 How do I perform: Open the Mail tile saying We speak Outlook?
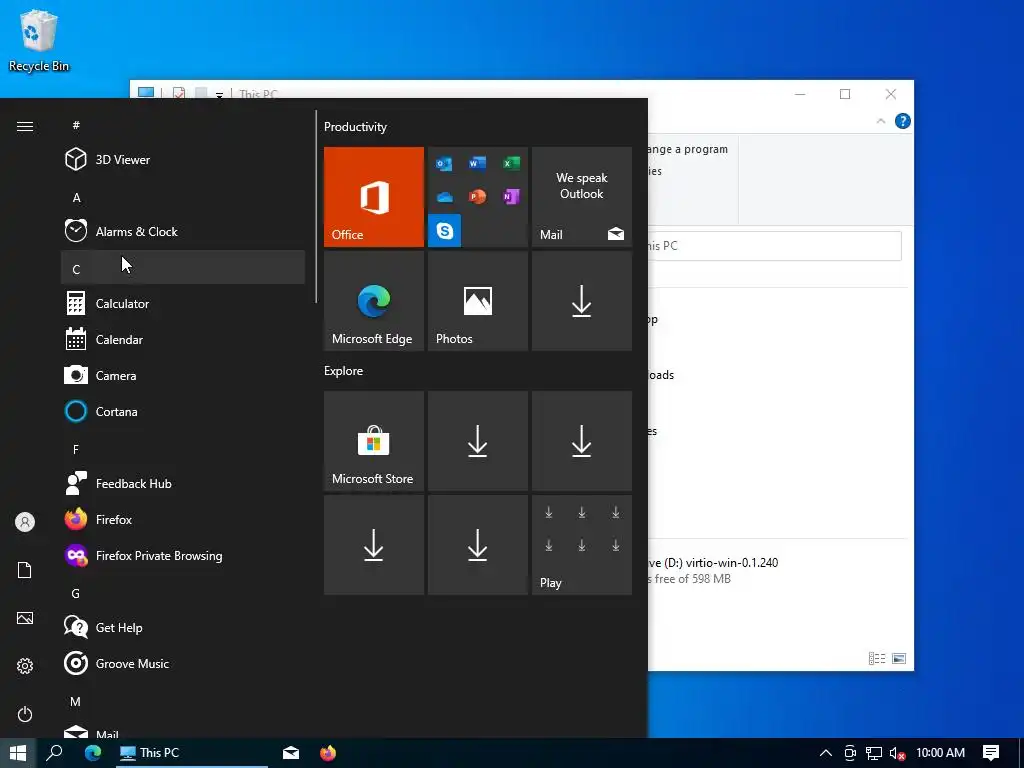tap(582, 197)
